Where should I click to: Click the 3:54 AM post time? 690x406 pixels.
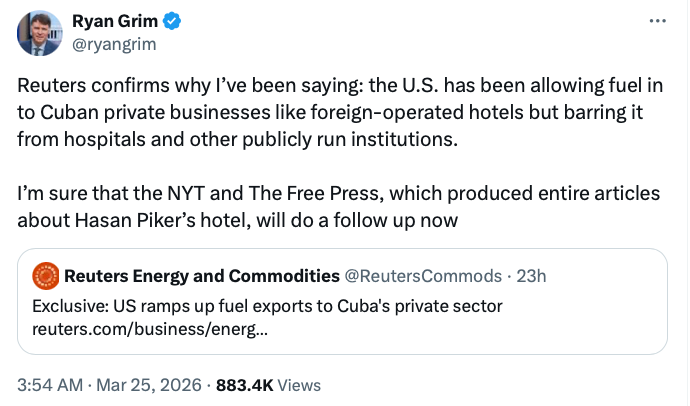point(50,384)
